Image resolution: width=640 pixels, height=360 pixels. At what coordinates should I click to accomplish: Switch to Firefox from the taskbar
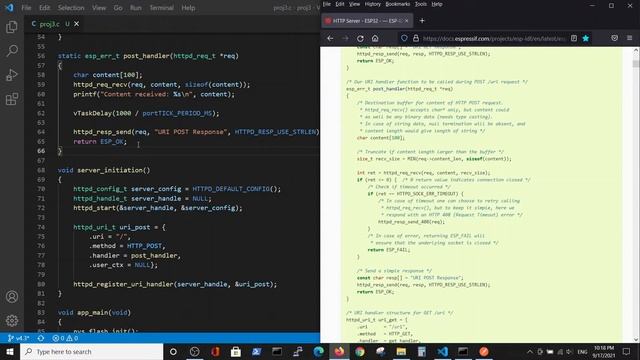339,351
